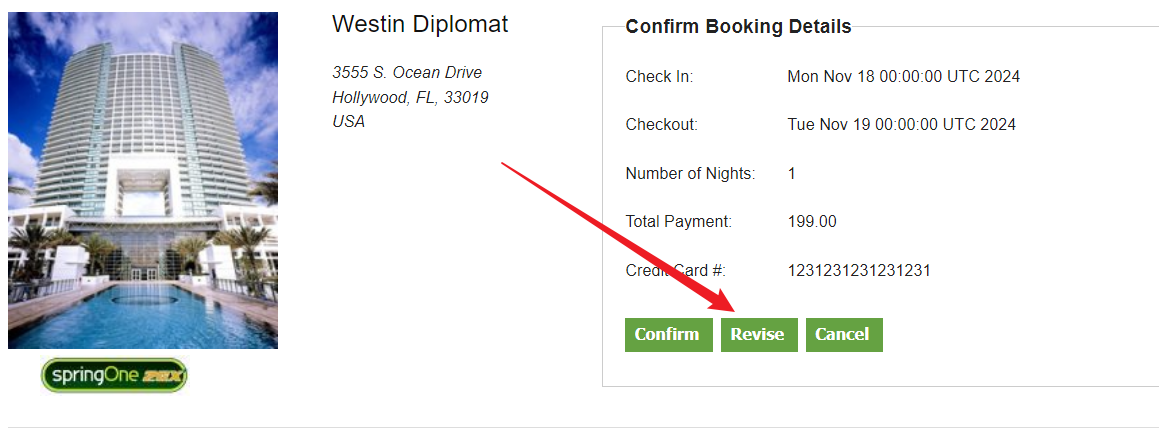Select the Westin Diplomat hotel heading
Viewport: 1159px width, 428px height.
coord(420,25)
